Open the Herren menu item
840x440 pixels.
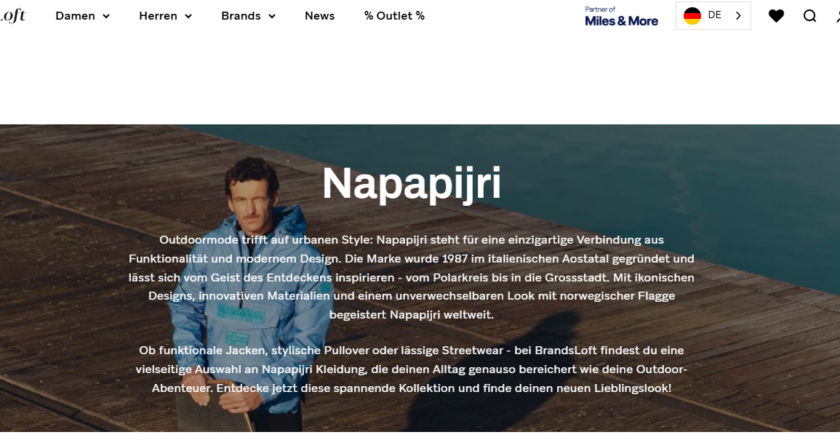(158, 16)
